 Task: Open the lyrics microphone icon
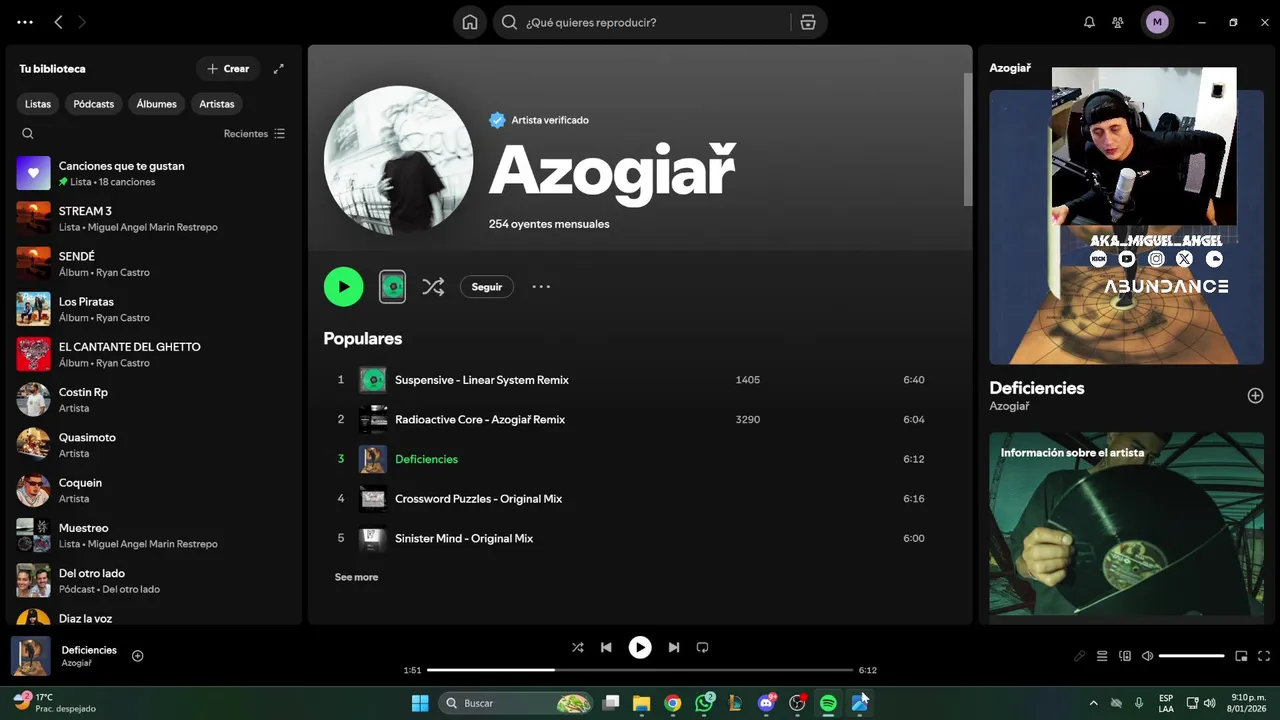[1079, 656]
